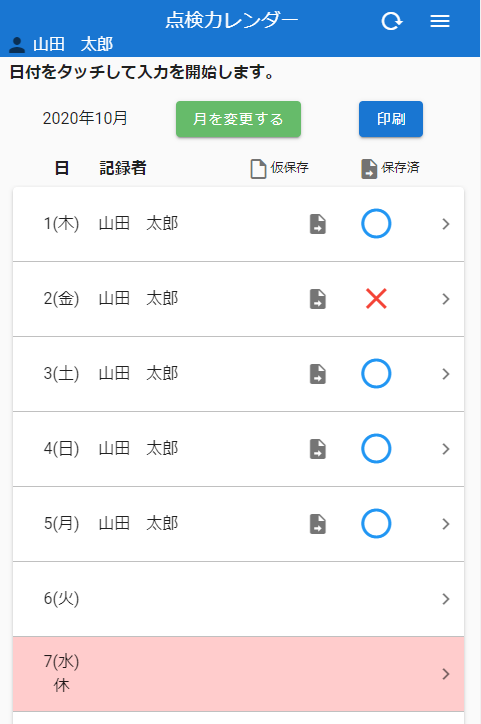481x724 pixels.
Task: Click the blue circle mark on 3(土)
Action: tap(376, 374)
